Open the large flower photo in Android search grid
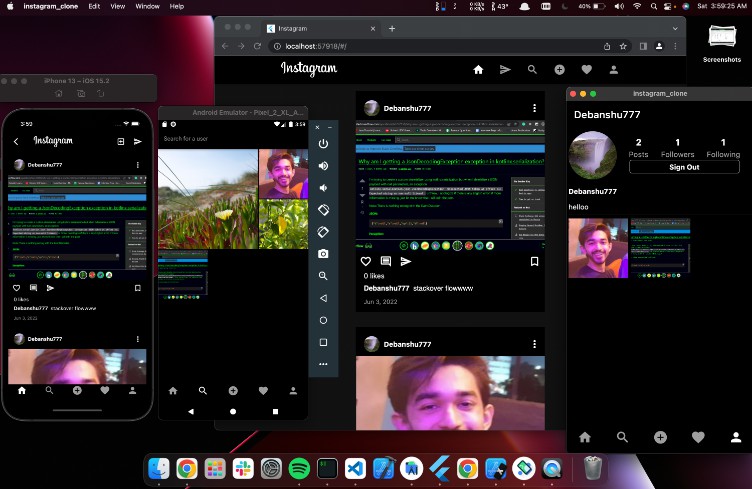Image resolution: width=752 pixels, height=489 pixels. pos(208,199)
